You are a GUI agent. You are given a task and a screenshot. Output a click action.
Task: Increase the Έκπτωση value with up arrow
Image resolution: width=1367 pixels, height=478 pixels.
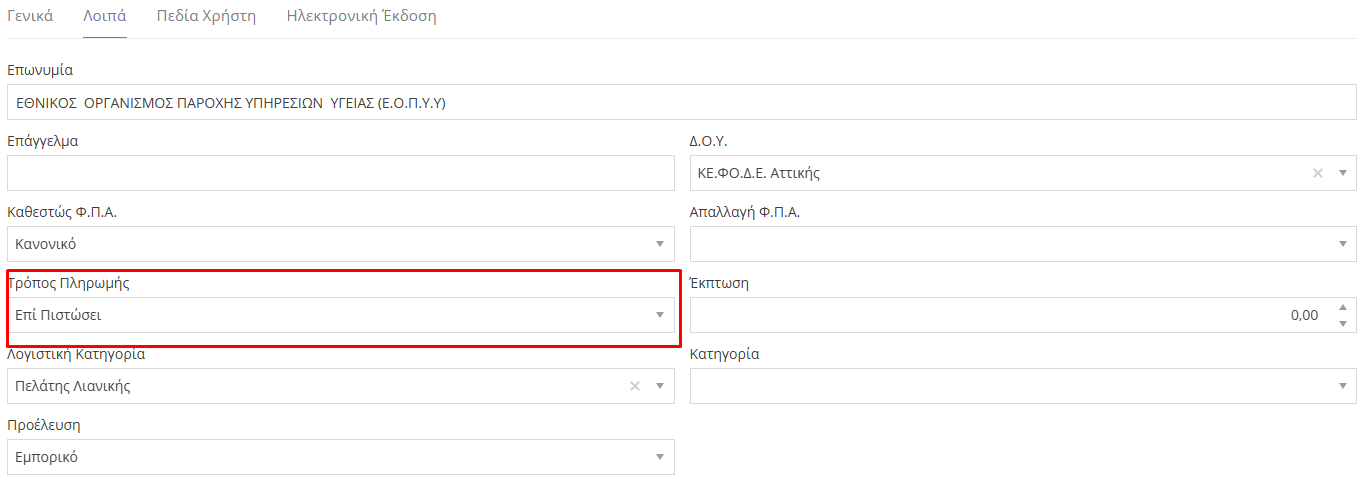click(1342, 308)
